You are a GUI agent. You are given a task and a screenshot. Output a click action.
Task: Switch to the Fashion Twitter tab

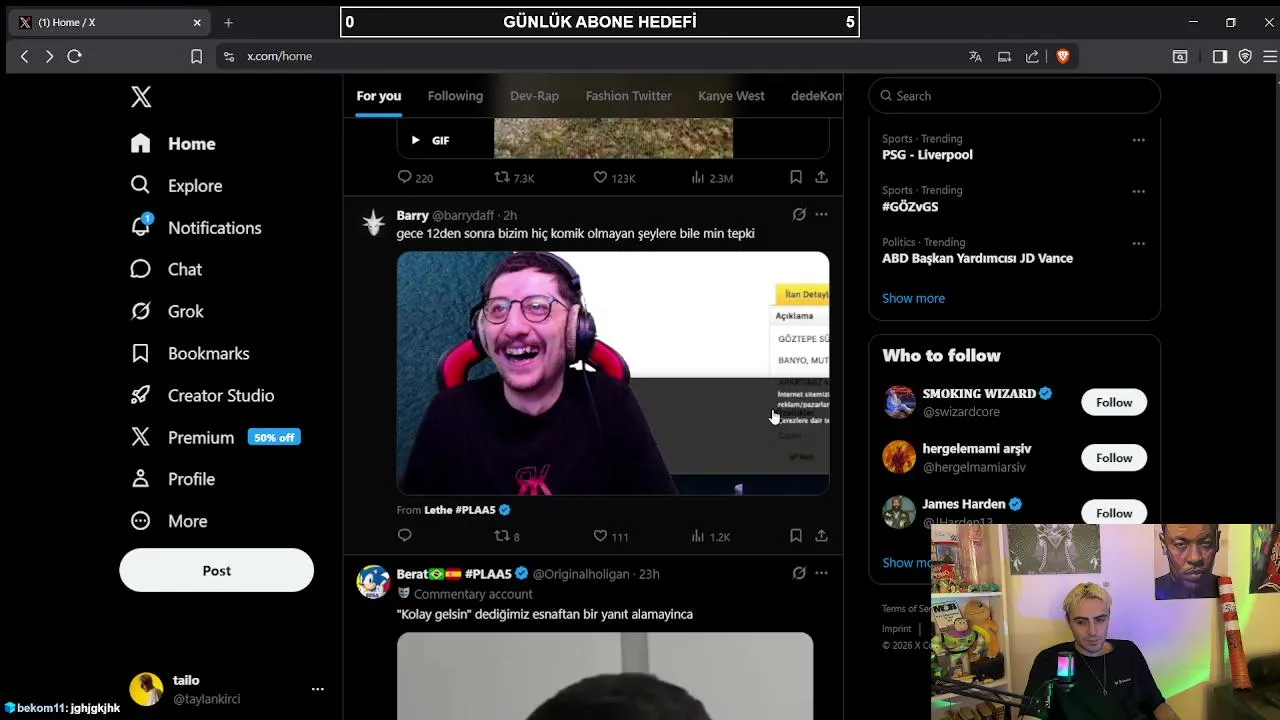click(628, 96)
